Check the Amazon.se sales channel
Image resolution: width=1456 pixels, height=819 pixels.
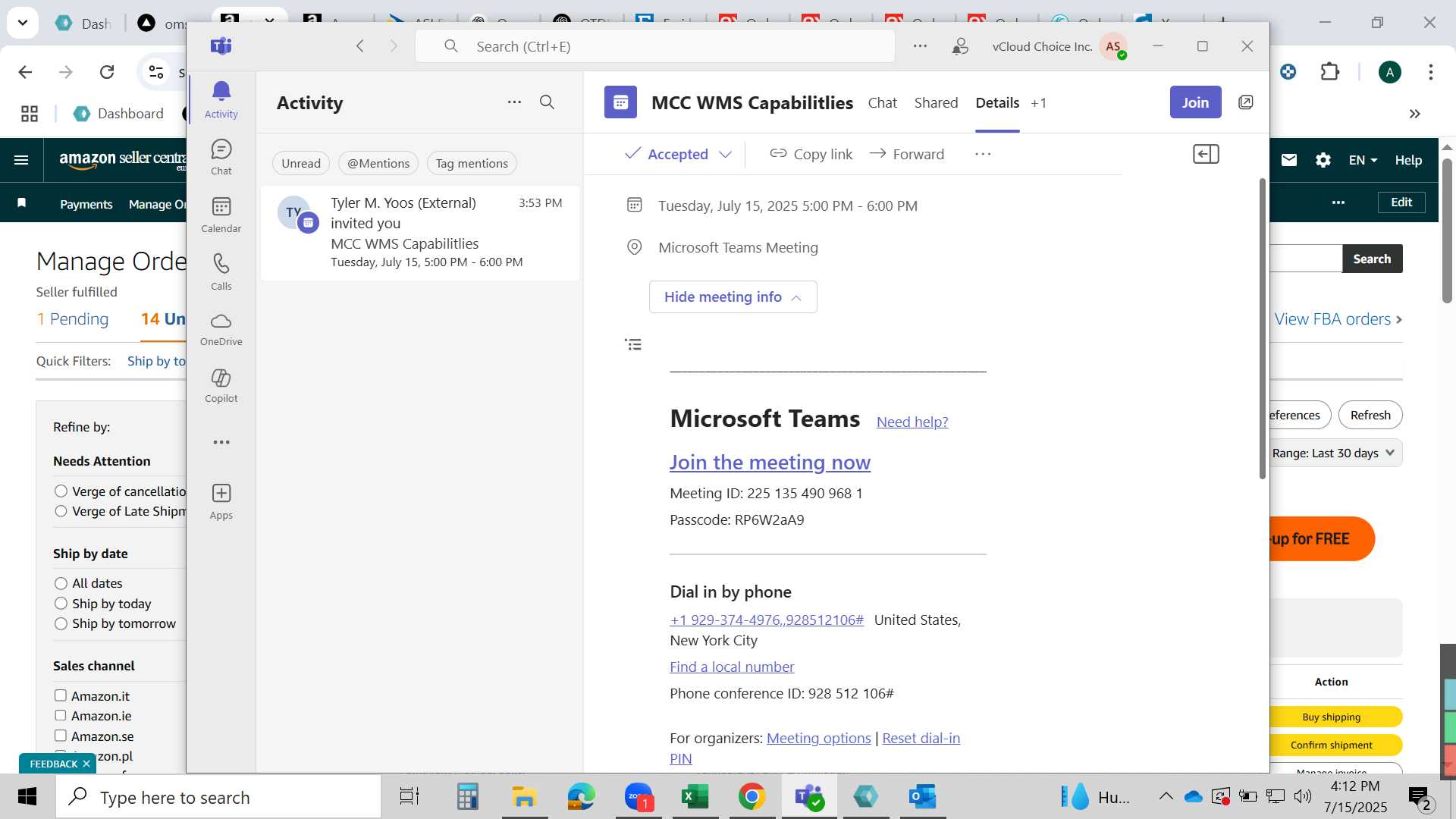pos(61,736)
